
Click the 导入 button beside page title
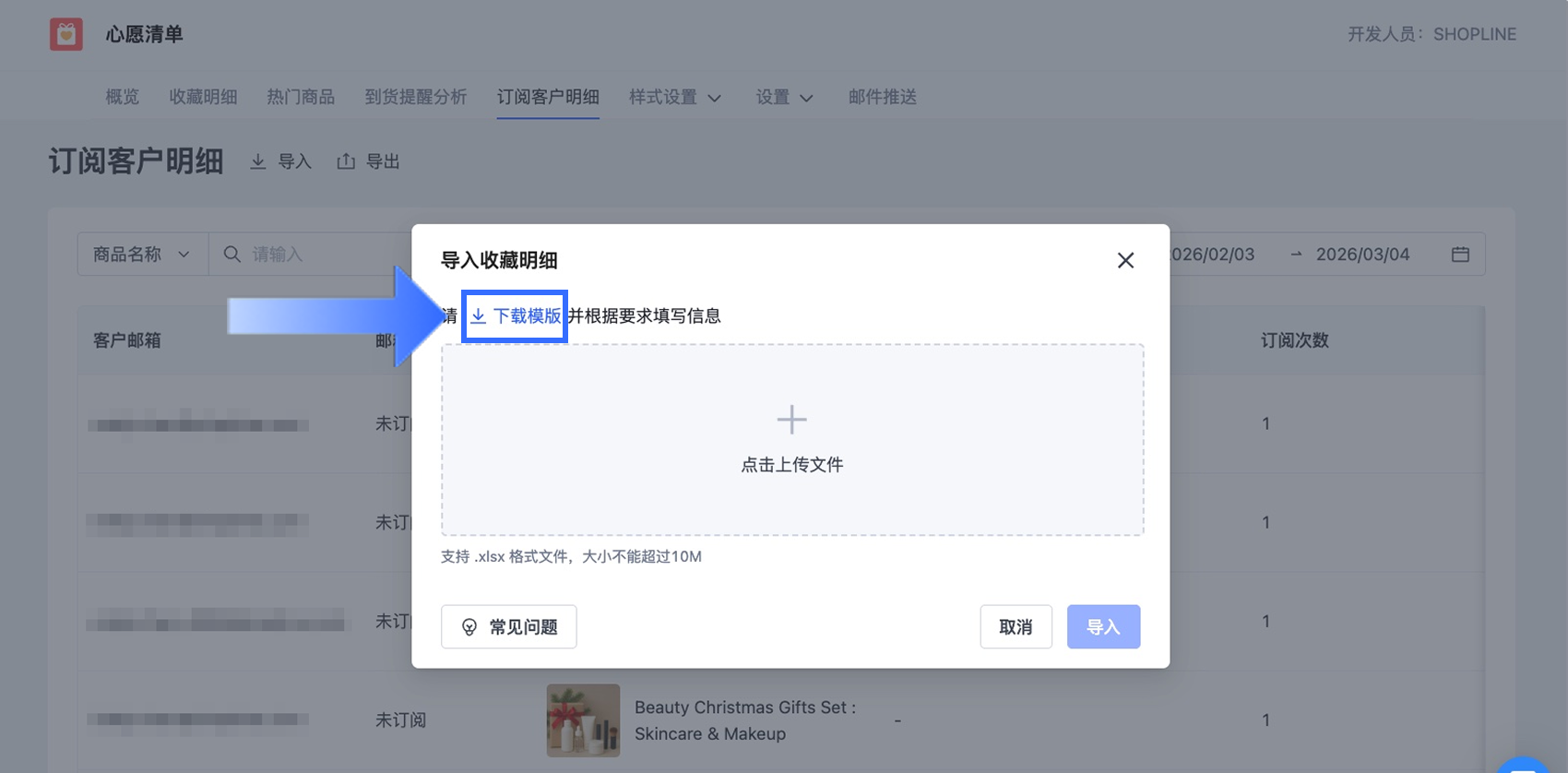281,161
